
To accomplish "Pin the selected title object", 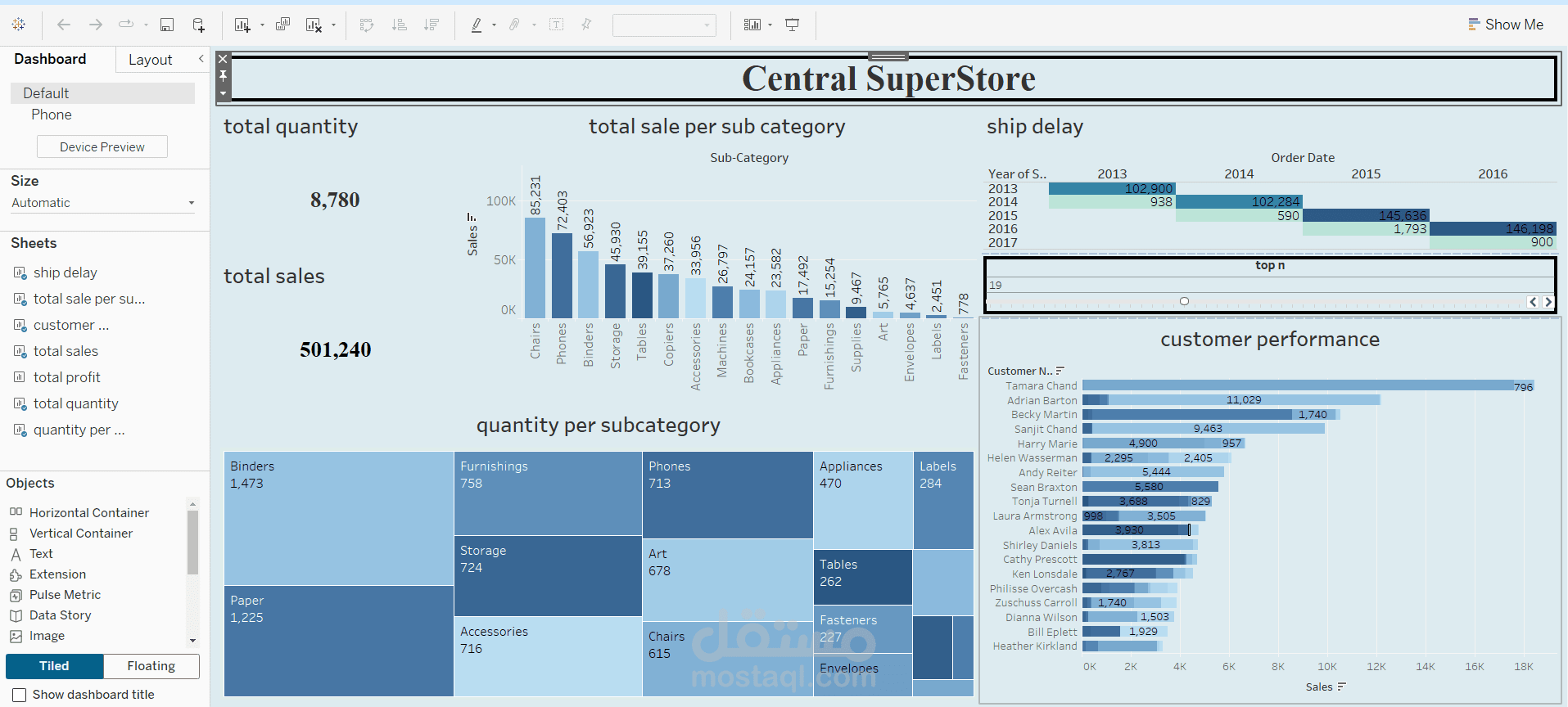I will click(x=223, y=76).
